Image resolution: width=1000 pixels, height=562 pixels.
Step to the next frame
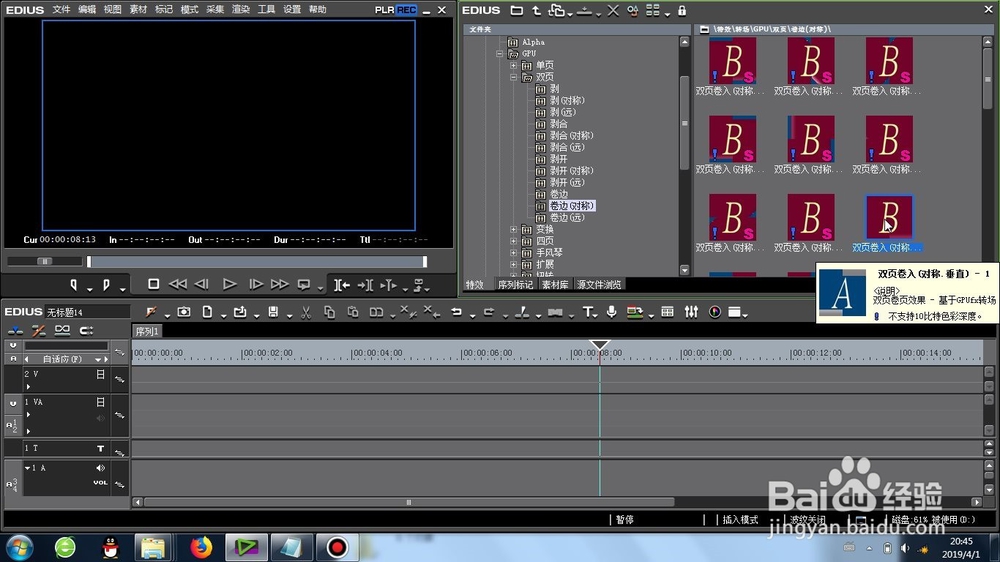click(x=256, y=284)
